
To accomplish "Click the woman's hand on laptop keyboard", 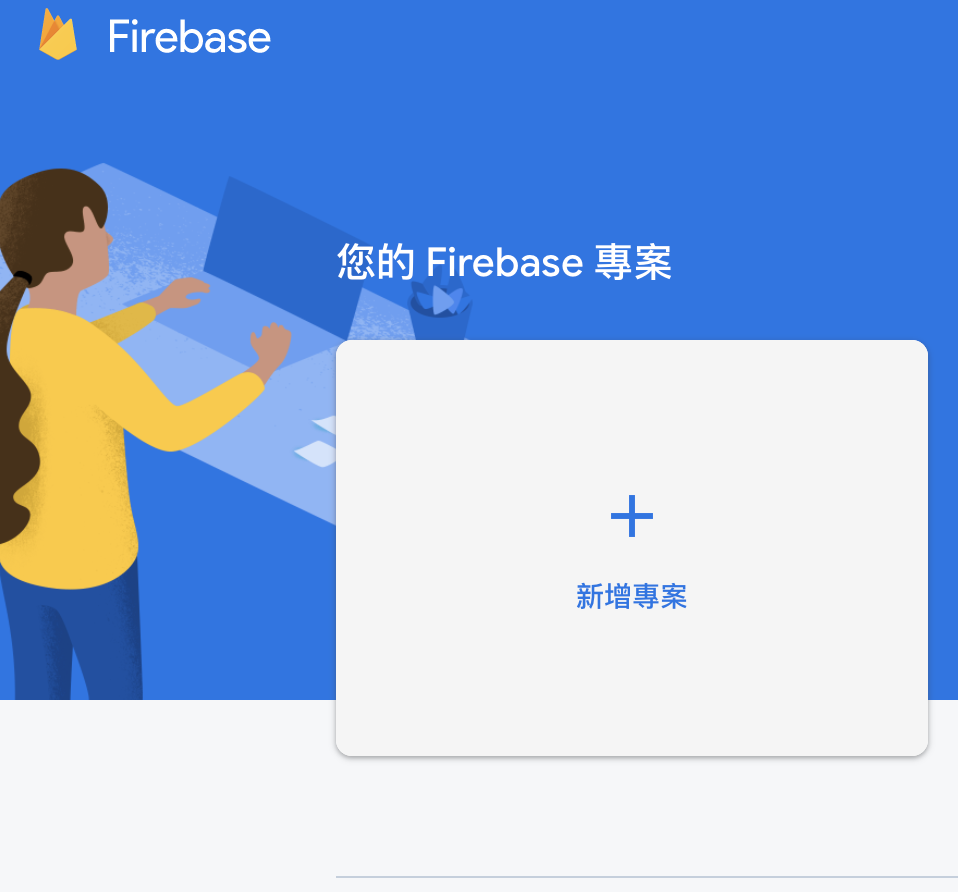I will tap(186, 293).
